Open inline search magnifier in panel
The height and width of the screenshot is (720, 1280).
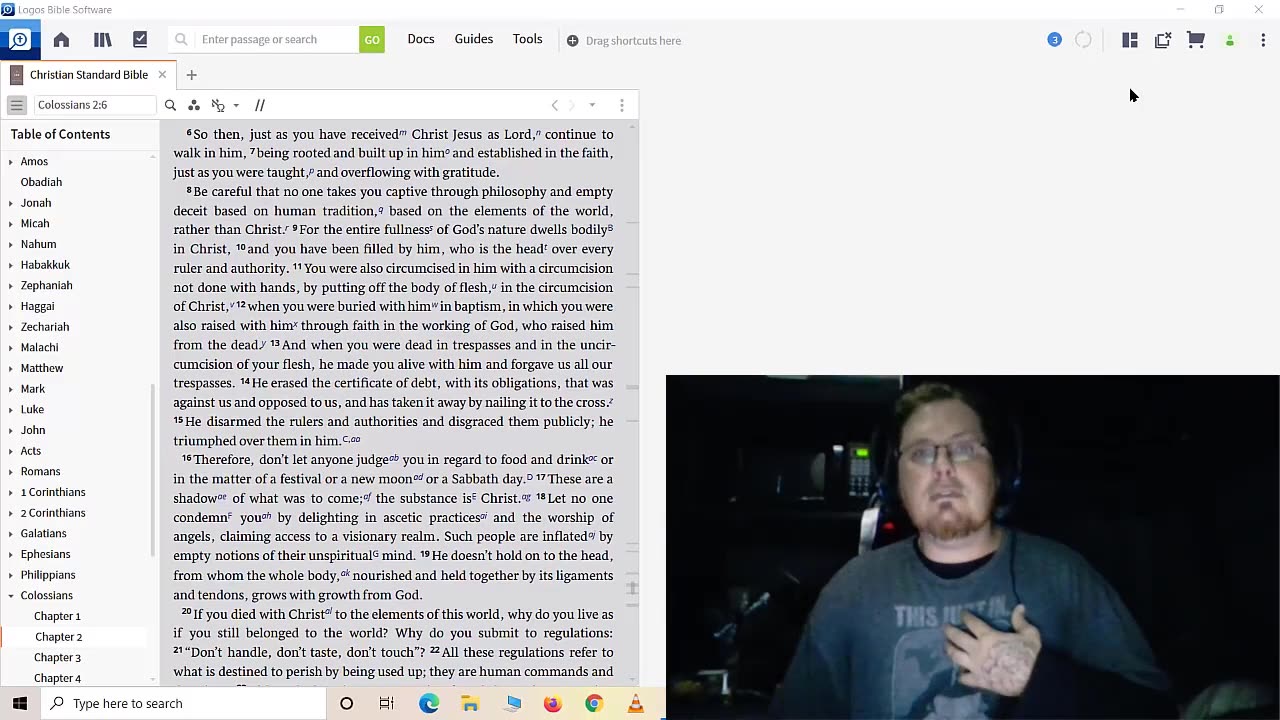(x=170, y=105)
